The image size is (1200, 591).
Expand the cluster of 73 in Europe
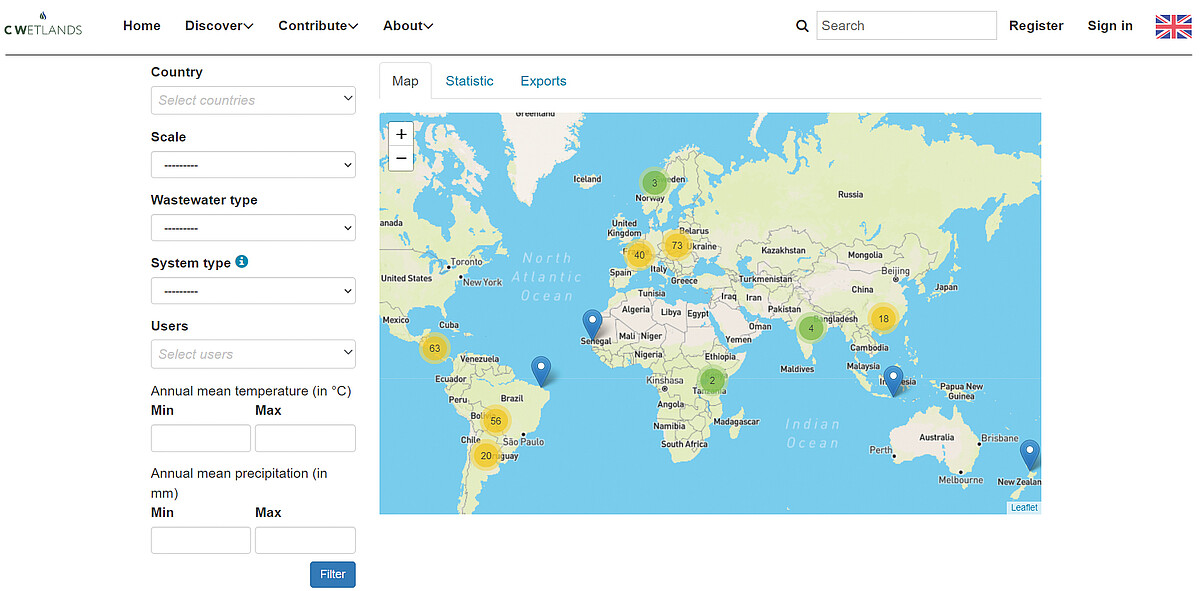(x=677, y=245)
